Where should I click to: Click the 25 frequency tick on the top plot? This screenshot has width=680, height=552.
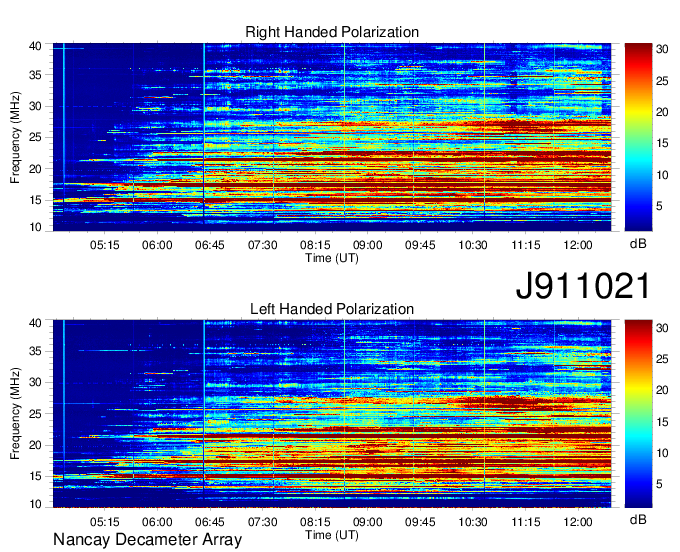[x=35, y=137]
